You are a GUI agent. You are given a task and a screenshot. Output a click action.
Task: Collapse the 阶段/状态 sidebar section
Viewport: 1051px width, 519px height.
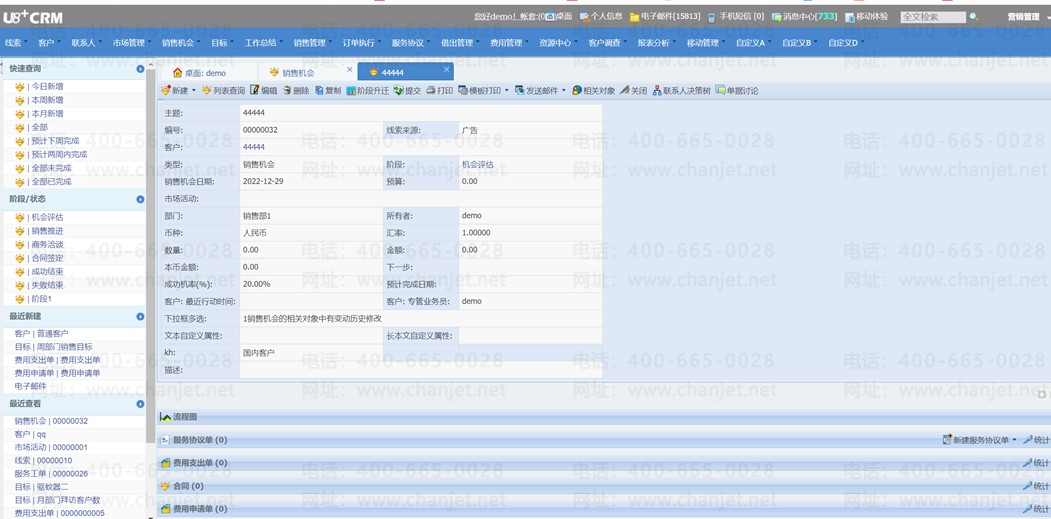(x=140, y=199)
